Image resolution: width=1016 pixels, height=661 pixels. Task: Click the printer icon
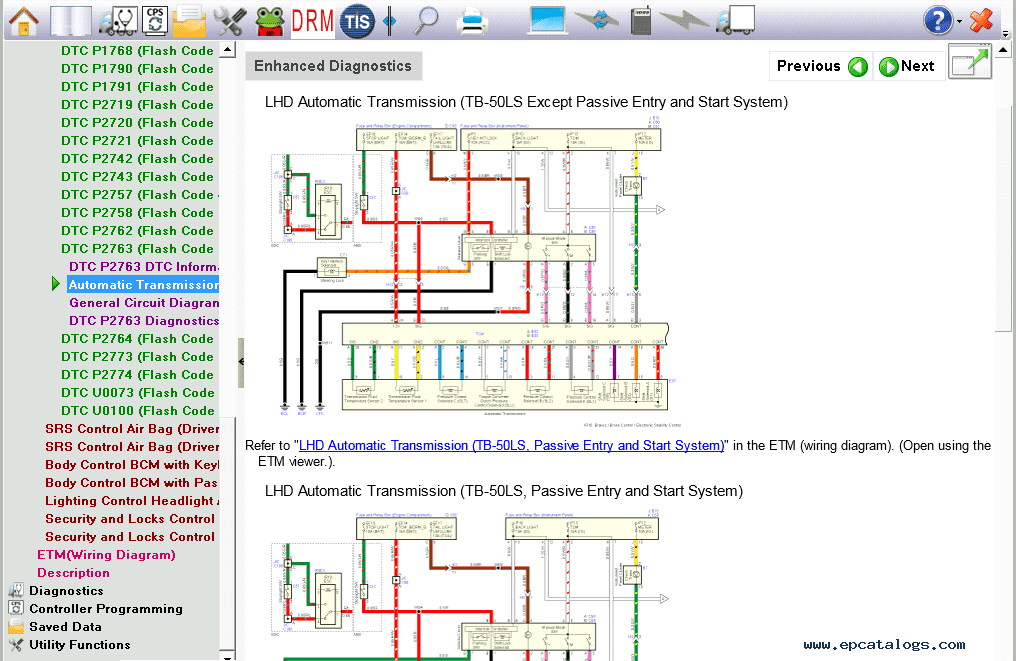[472, 21]
